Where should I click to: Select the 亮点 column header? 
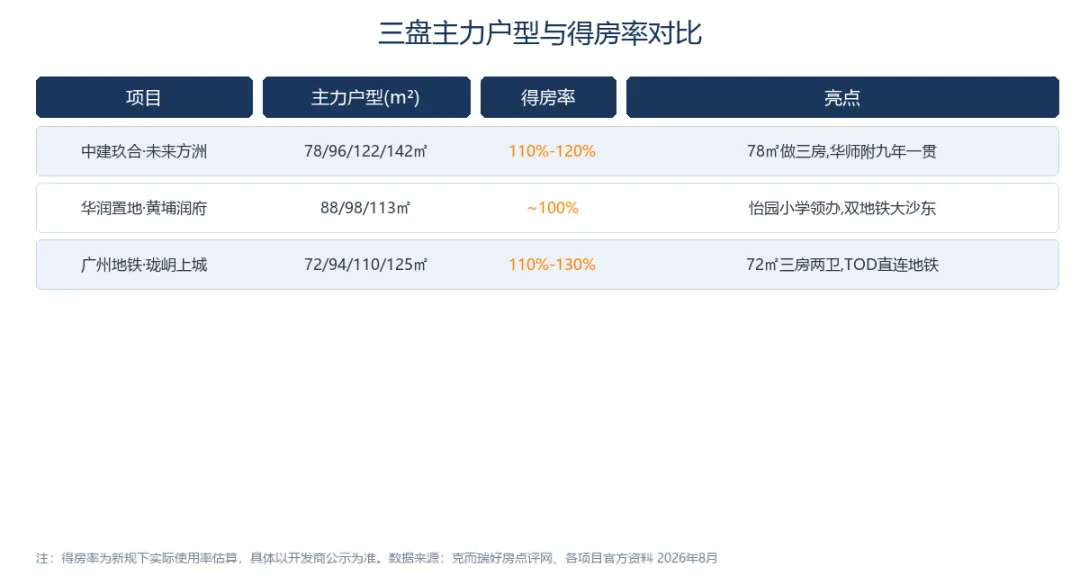[842, 97]
